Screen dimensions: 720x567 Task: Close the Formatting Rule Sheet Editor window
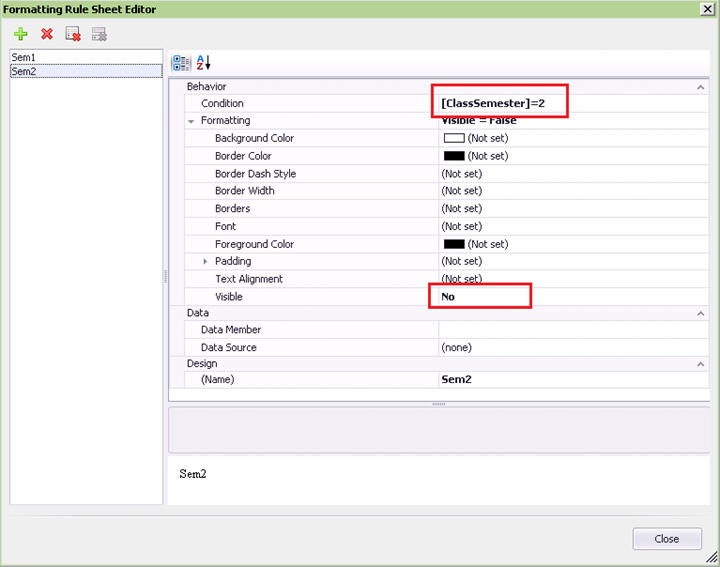pyautogui.click(x=707, y=8)
